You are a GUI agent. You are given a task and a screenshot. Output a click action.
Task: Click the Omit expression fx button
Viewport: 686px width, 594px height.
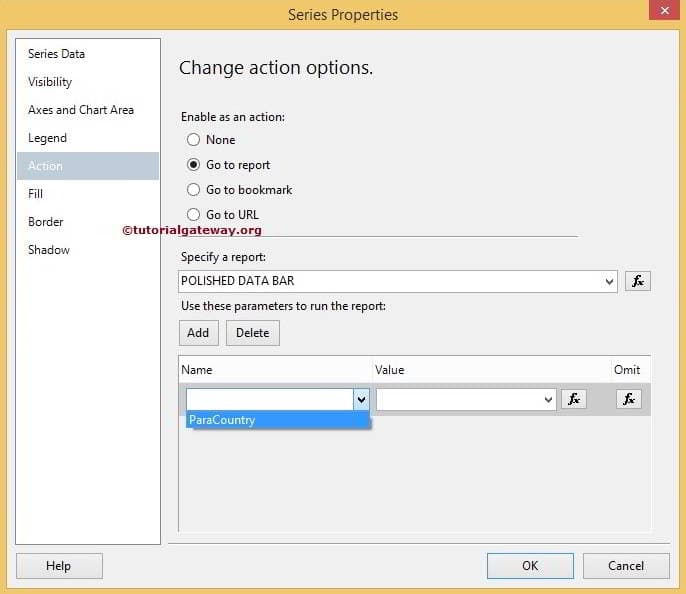coord(628,399)
